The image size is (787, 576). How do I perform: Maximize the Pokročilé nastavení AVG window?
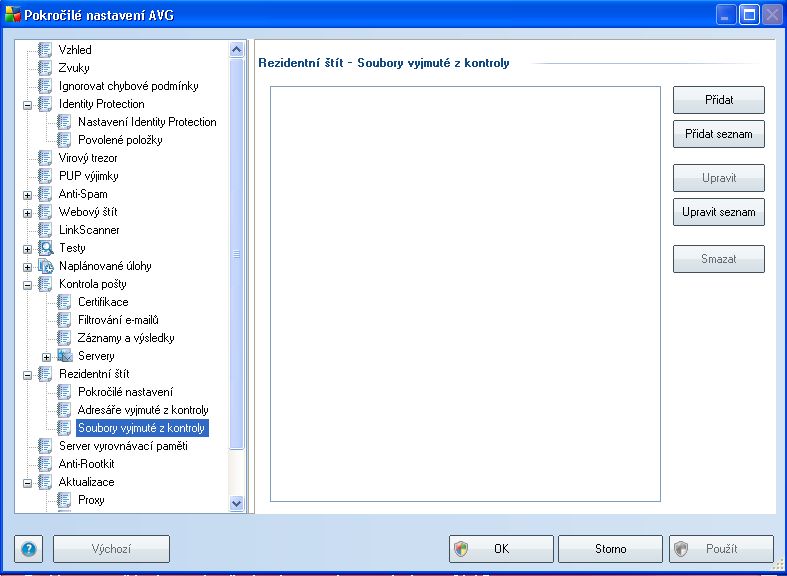tap(749, 15)
